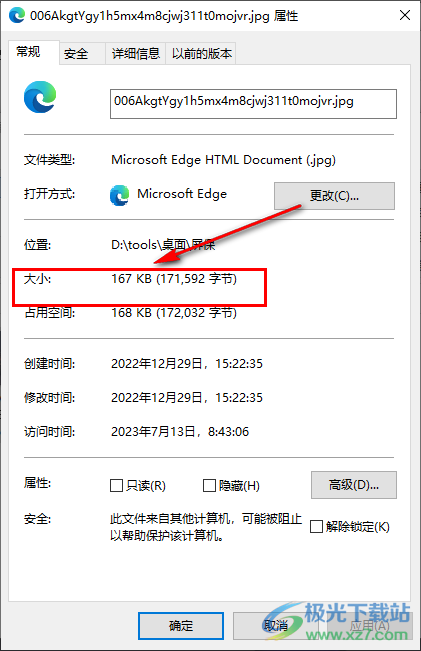The height and width of the screenshot is (651, 421).
Task: Confirm with the 确定 button
Action: pyautogui.click(x=181, y=626)
